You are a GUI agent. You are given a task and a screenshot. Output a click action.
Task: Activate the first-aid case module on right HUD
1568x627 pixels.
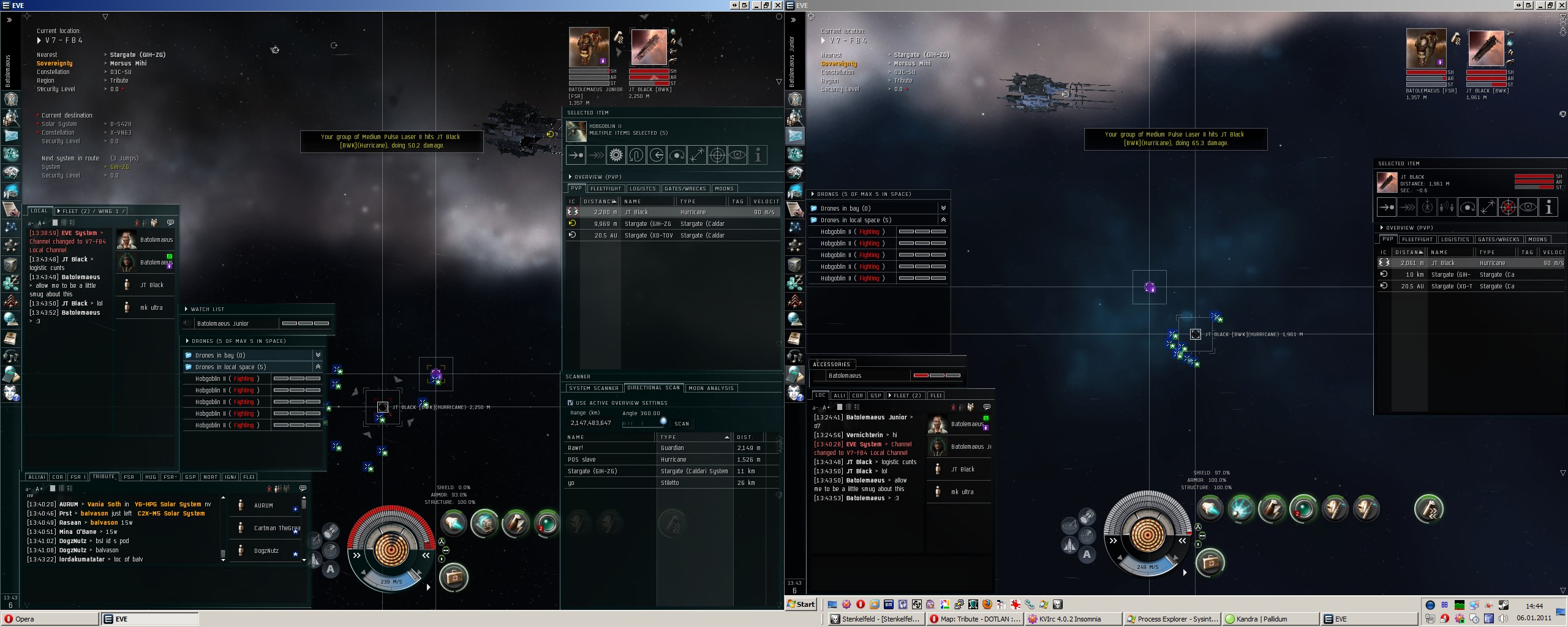pyautogui.click(x=1210, y=562)
